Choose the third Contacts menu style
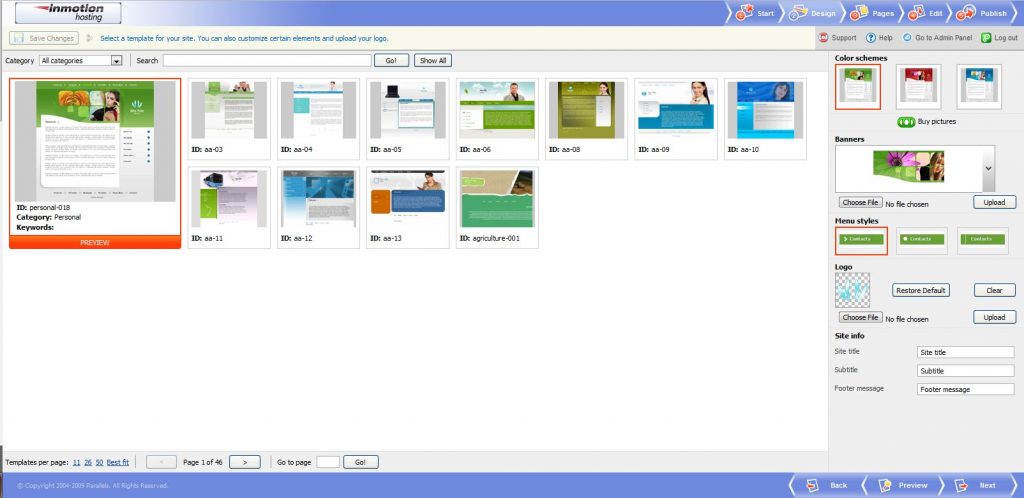1024x498 pixels. tap(981, 240)
